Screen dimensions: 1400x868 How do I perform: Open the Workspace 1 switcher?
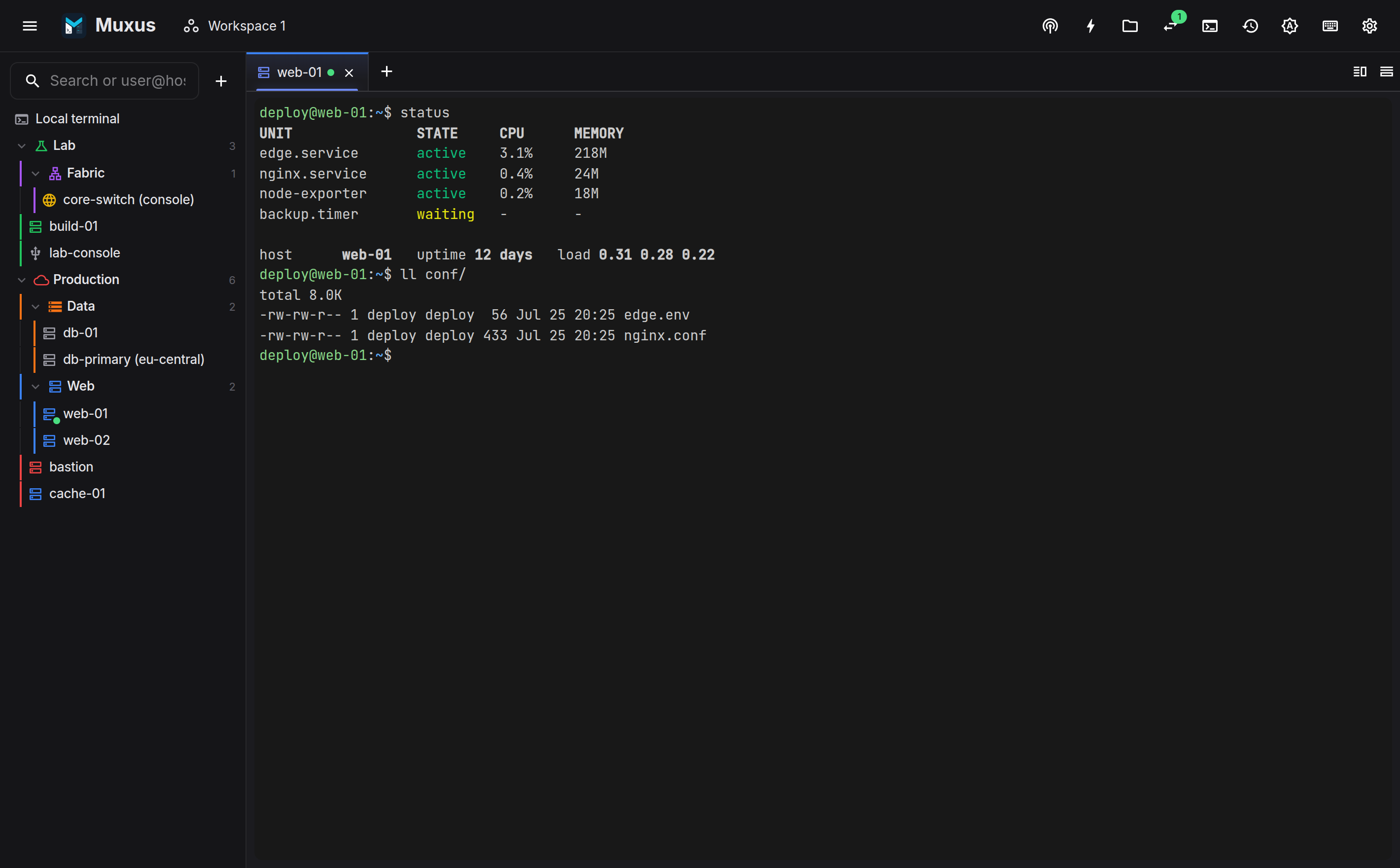235,26
